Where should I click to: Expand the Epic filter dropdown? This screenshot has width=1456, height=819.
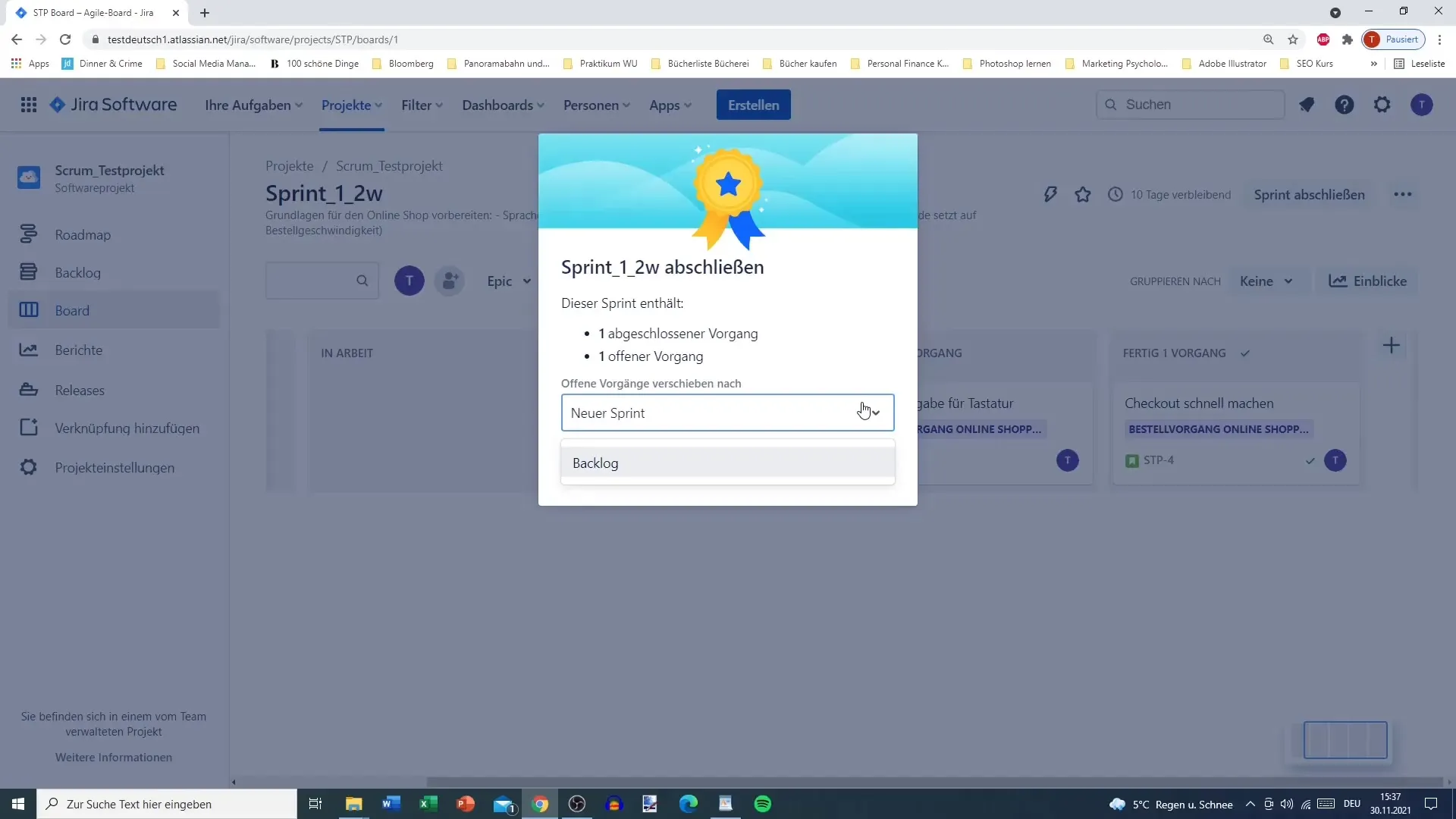tap(510, 281)
